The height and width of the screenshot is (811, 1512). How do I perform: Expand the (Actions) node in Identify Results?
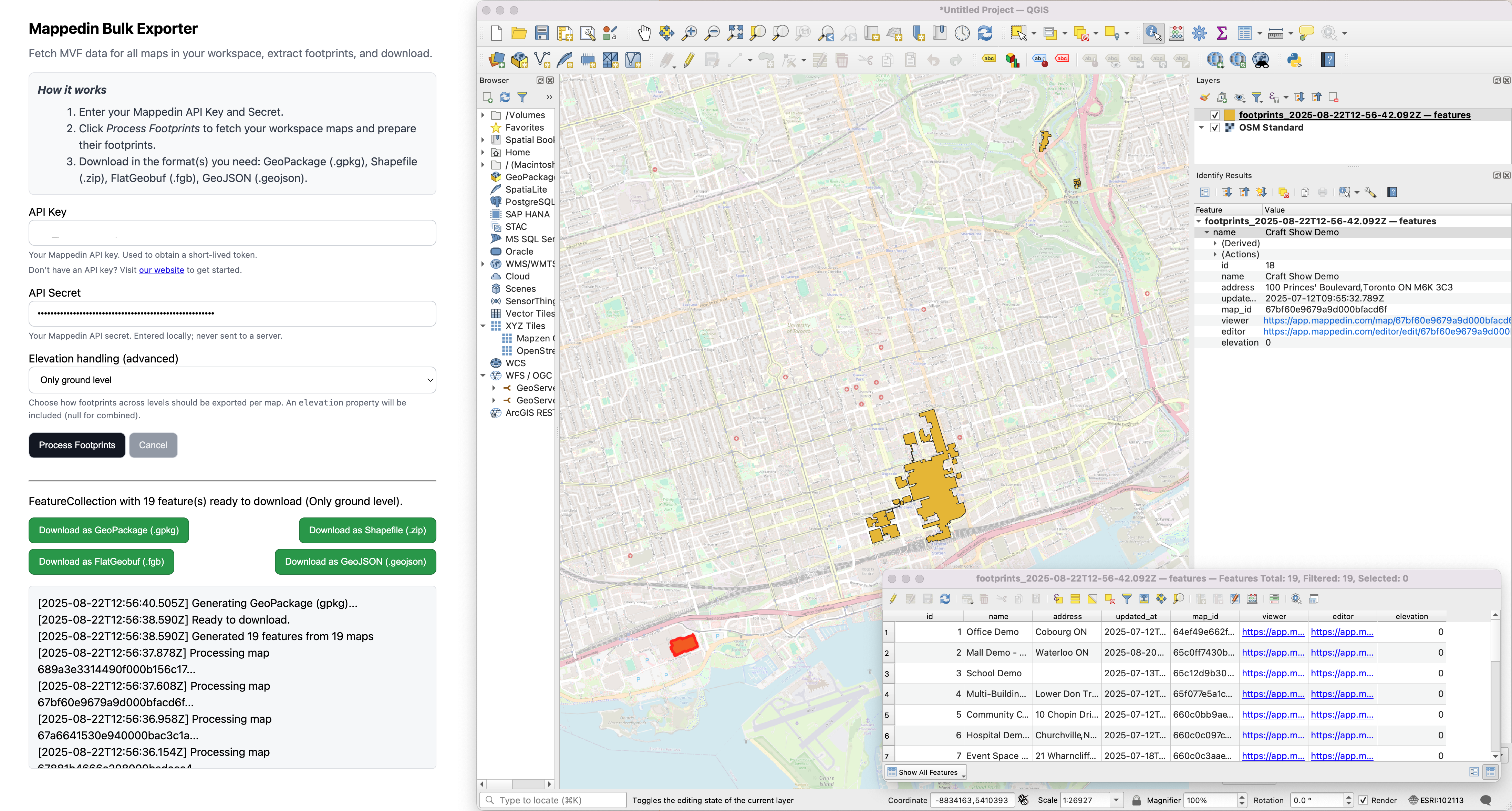[x=1214, y=254]
